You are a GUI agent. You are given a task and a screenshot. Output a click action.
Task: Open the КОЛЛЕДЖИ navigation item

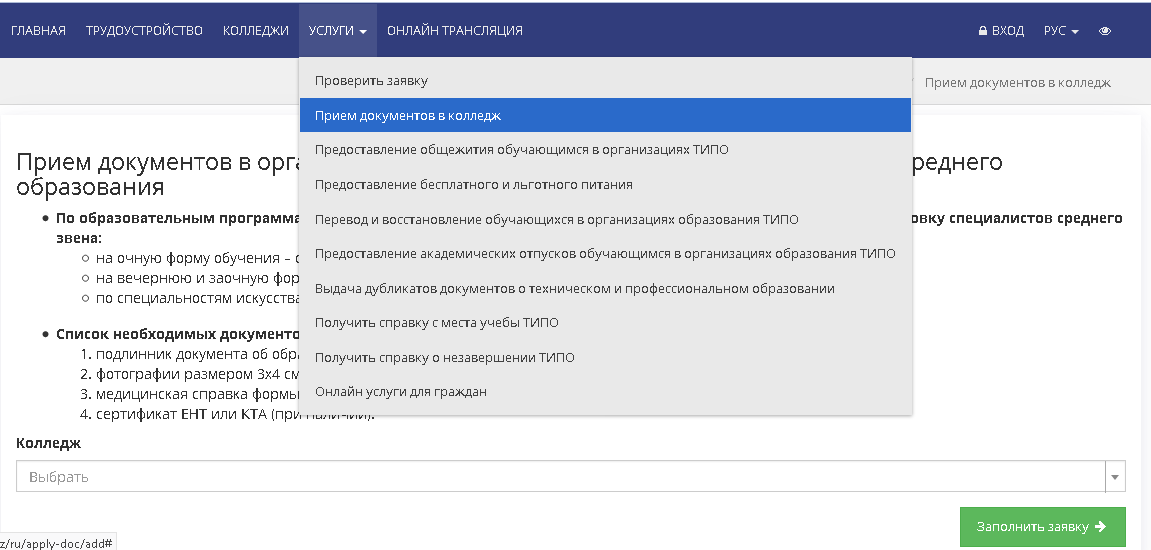tap(255, 31)
